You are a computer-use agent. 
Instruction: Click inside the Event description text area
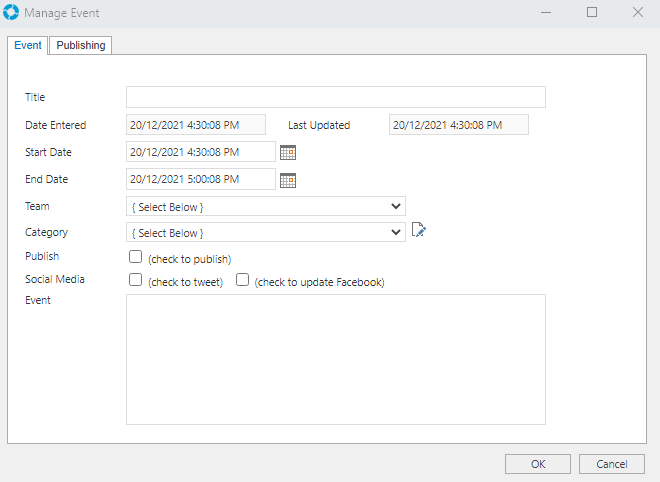pyautogui.click(x=335, y=359)
